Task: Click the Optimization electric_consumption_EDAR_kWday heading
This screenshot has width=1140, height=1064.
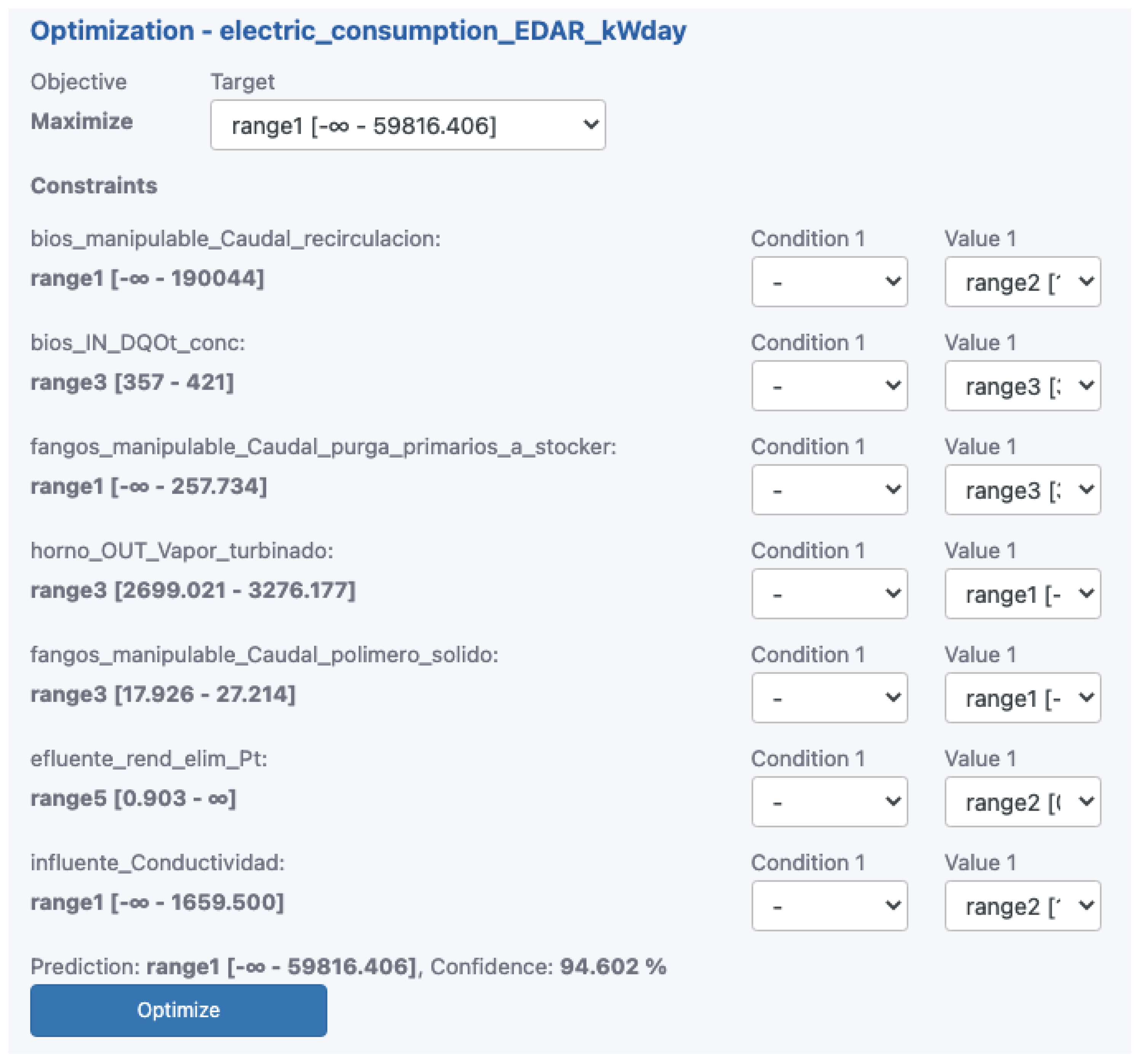Action: (x=358, y=30)
